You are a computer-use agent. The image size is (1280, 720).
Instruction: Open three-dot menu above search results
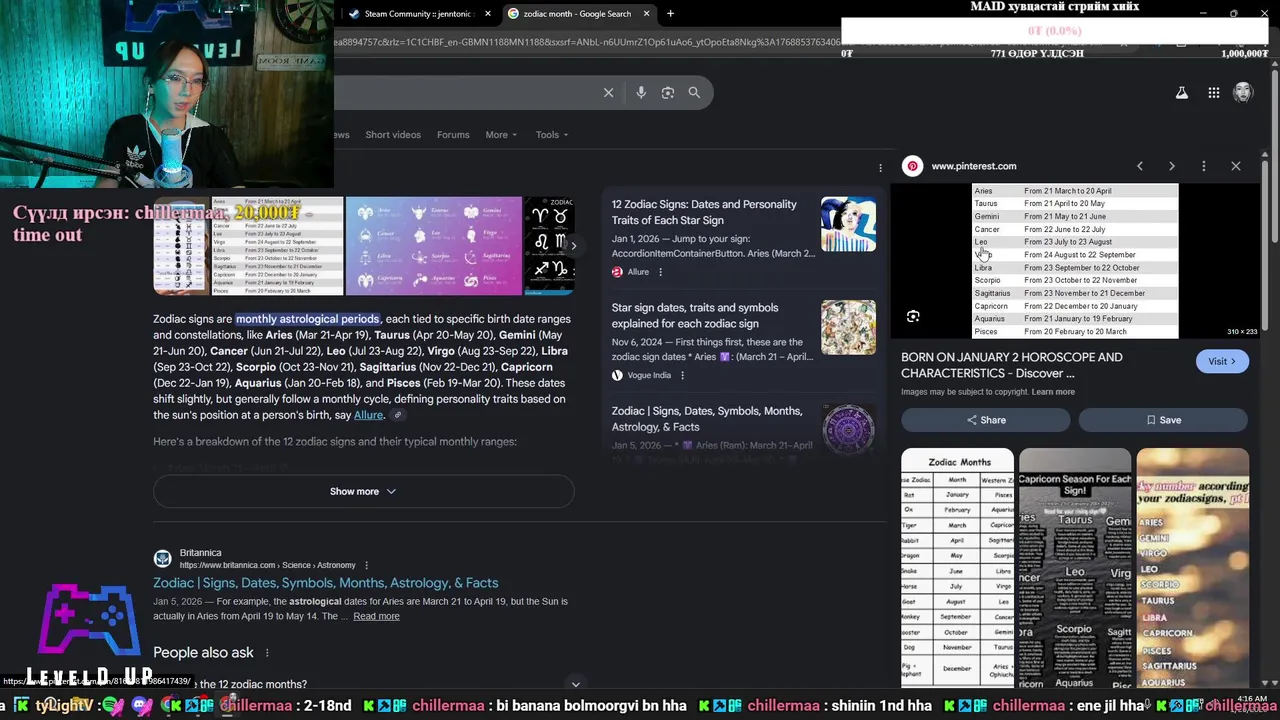pyautogui.click(x=880, y=167)
